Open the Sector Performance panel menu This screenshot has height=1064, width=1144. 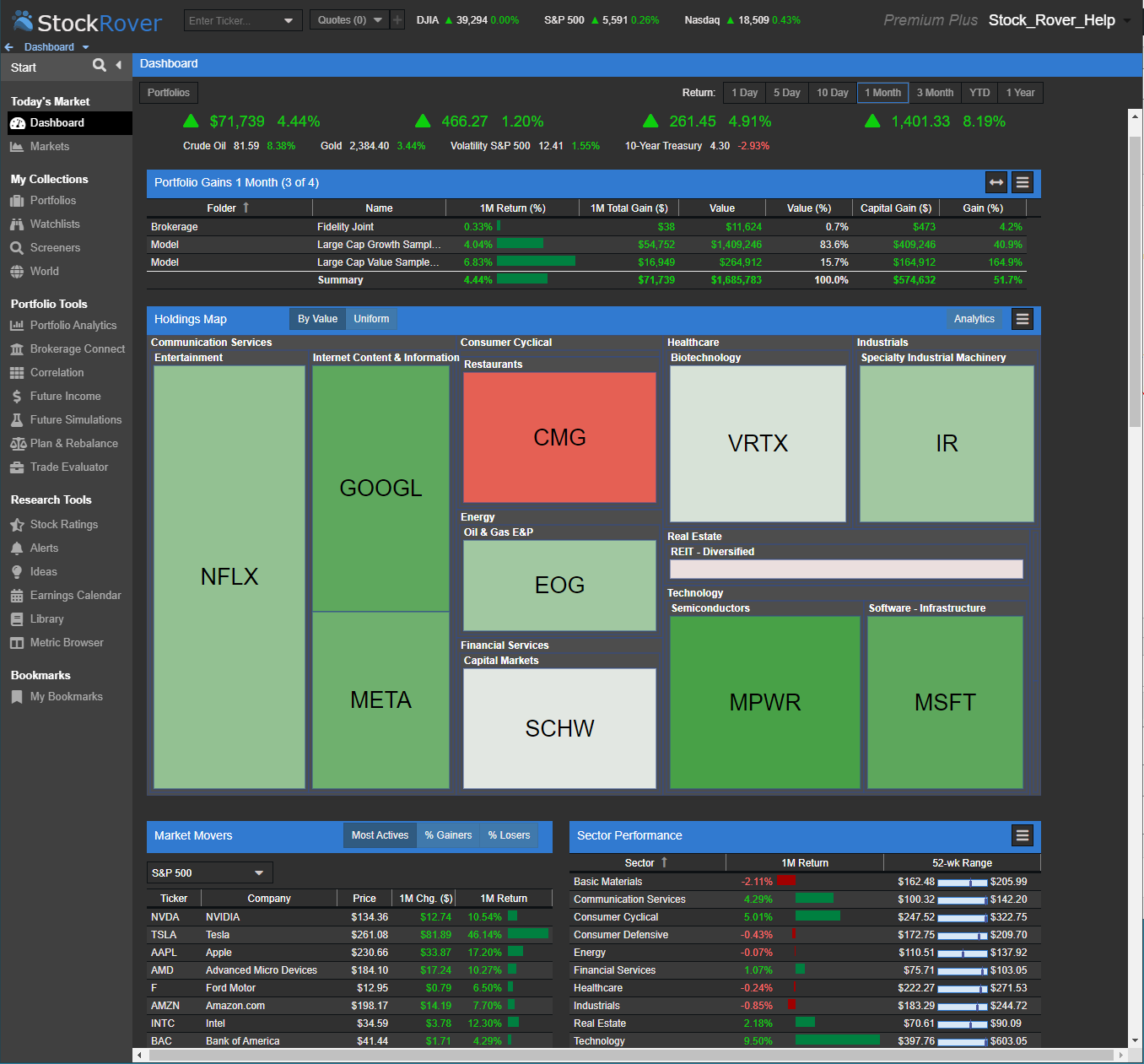tap(1023, 835)
